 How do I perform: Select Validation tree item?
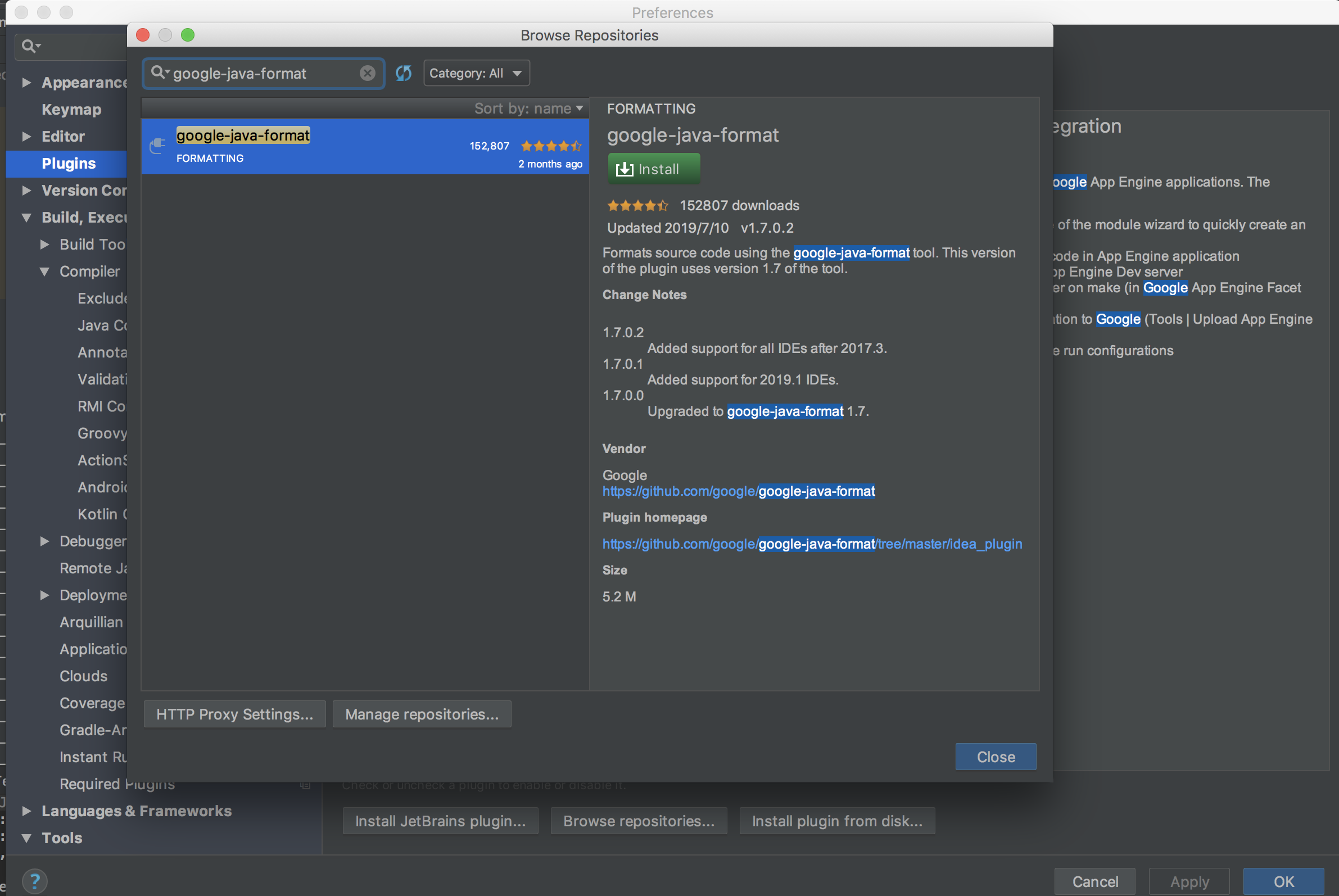(x=102, y=379)
